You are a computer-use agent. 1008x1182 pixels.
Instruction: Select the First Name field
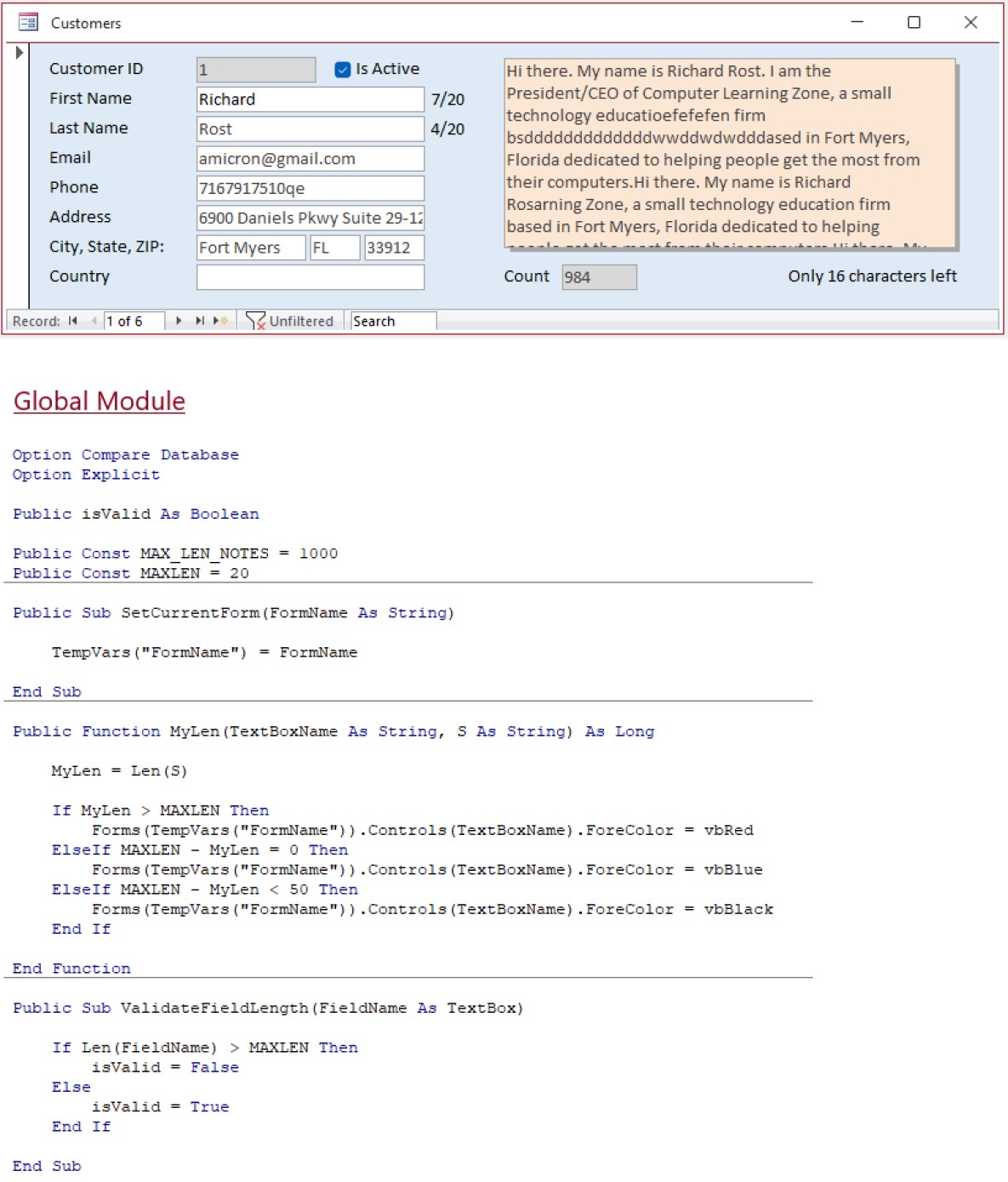[309, 99]
